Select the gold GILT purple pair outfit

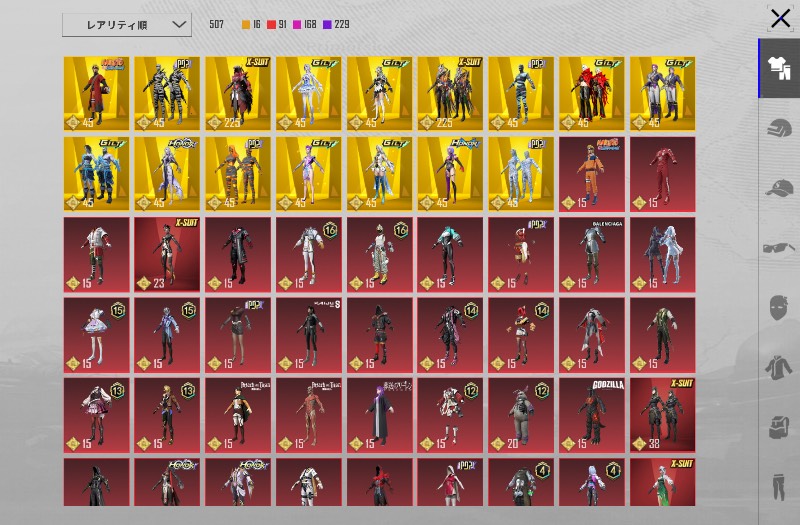tap(663, 93)
